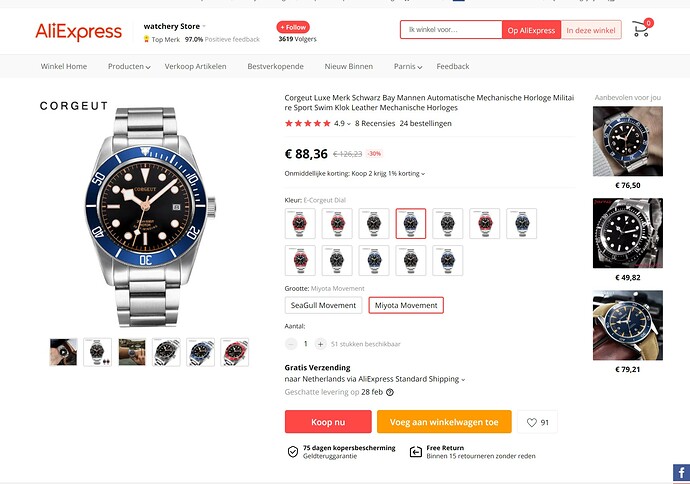Select Miyota Movement option
Viewport: 690px width, 484px height.
click(x=406, y=305)
